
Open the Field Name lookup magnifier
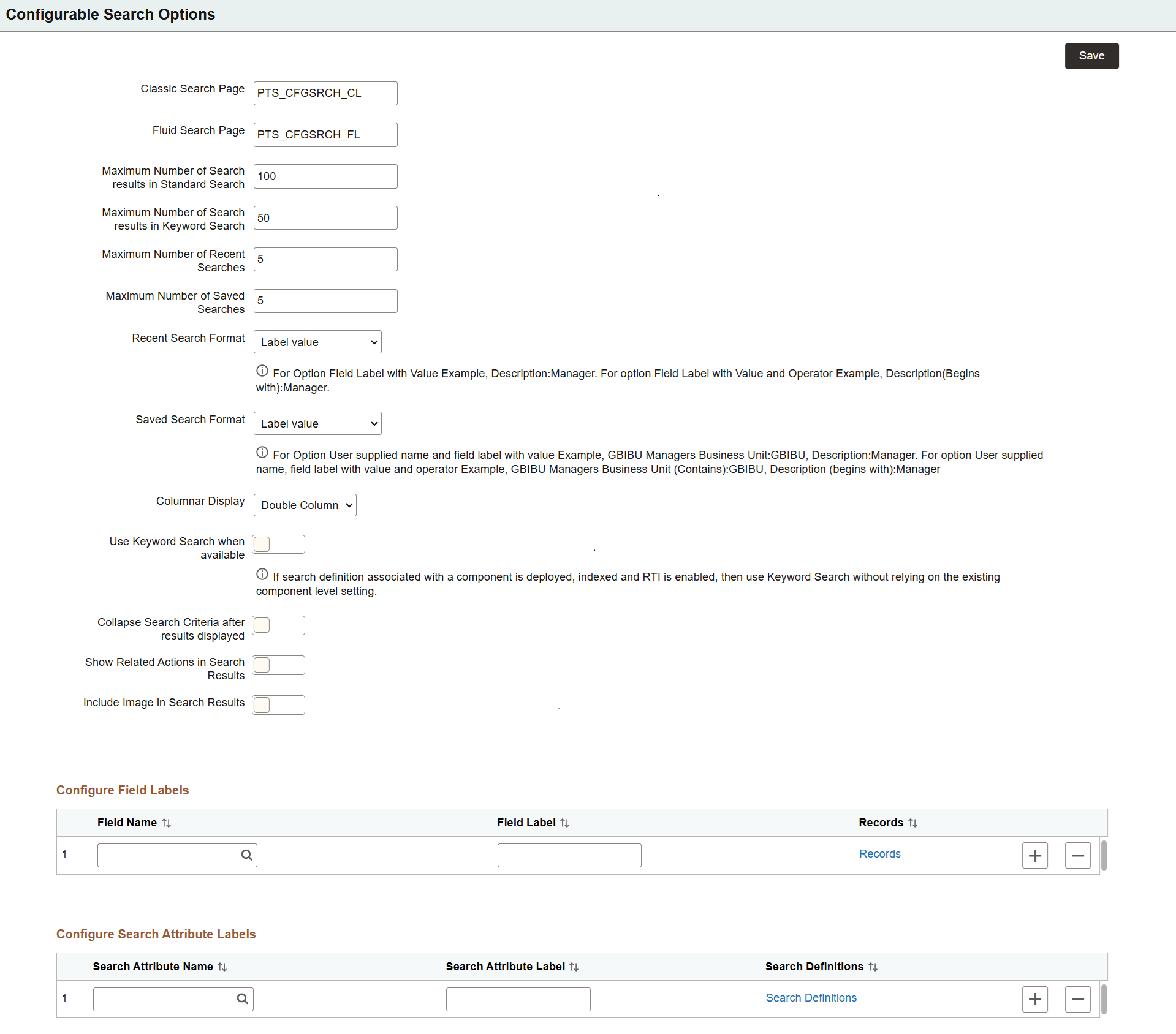(x=246, y=855)
